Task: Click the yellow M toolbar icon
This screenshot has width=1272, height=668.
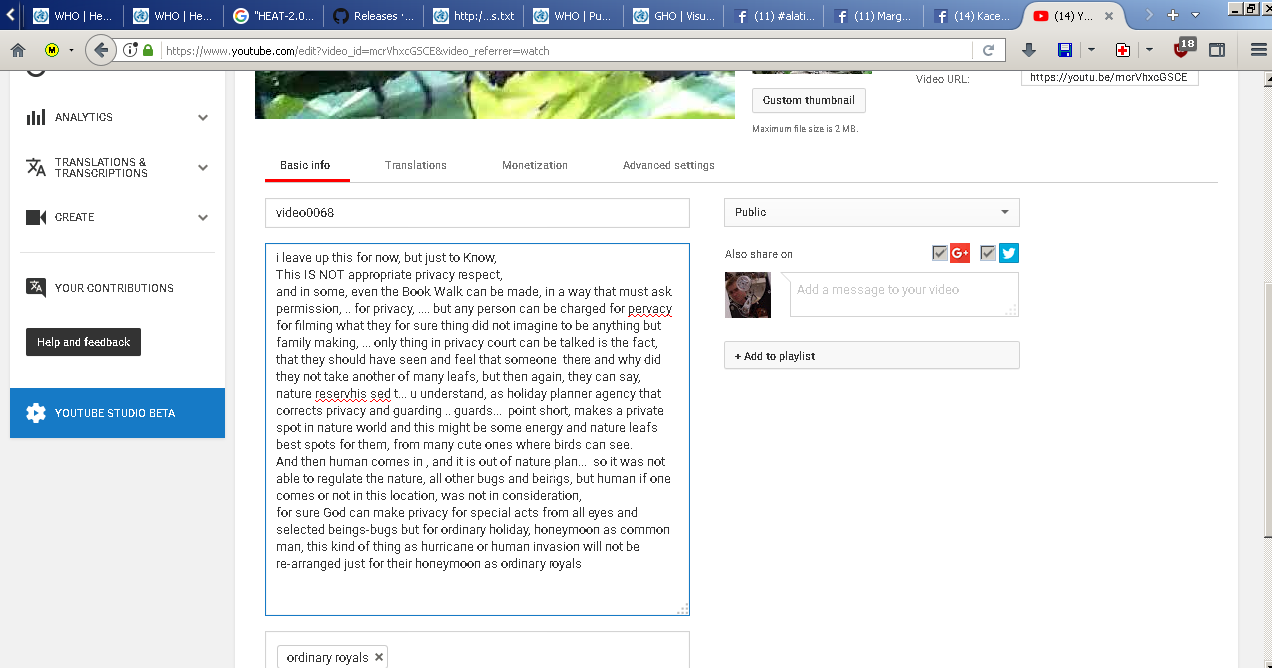Action: click(53, 50)
